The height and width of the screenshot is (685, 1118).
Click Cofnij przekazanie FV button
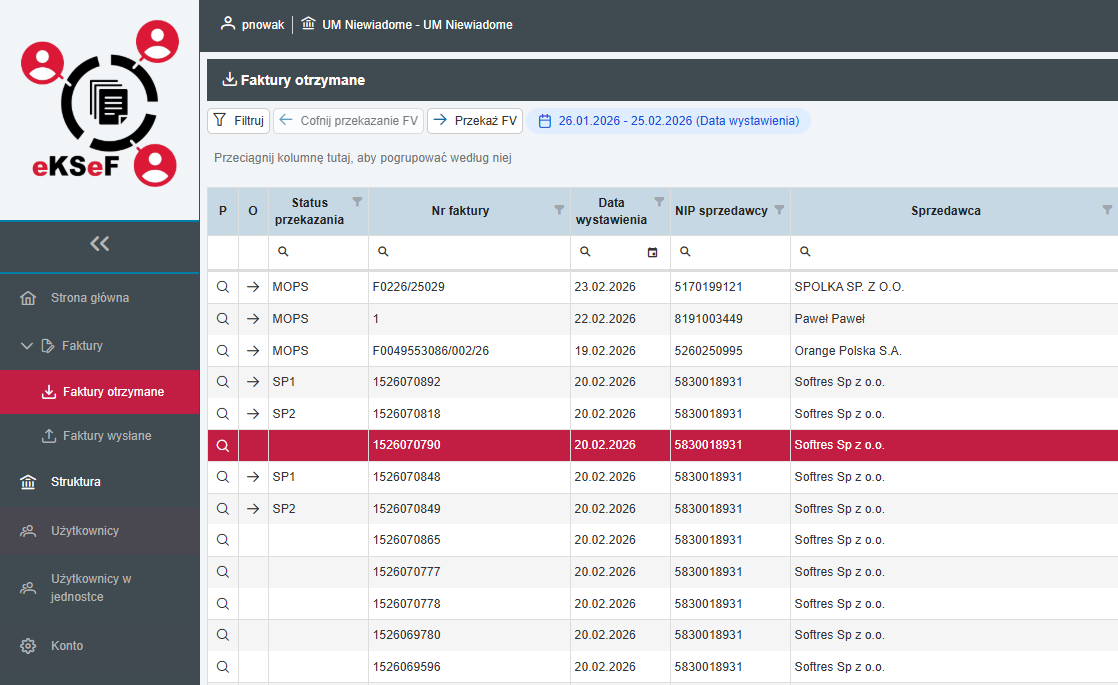coord(348,121)
